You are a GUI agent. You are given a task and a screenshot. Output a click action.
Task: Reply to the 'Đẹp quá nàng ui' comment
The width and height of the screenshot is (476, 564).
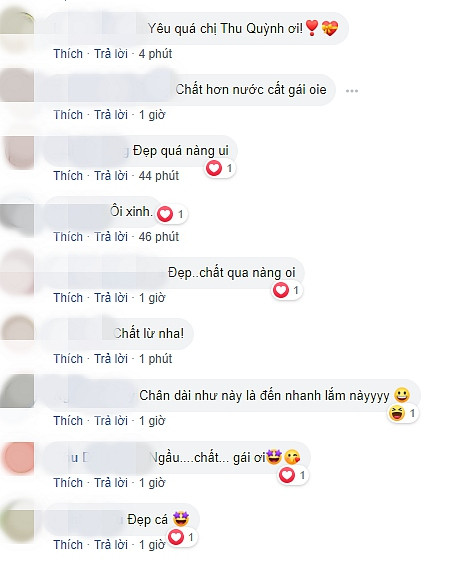click(x=111, y=176)
